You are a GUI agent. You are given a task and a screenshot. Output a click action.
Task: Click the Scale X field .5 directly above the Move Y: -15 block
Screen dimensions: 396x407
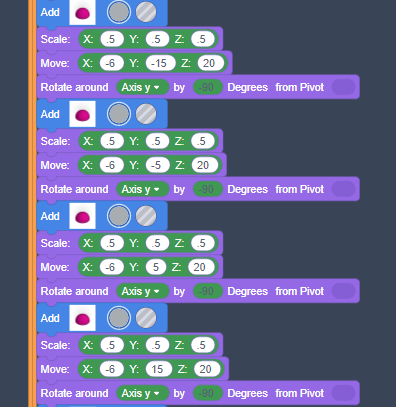coord(112,39)
